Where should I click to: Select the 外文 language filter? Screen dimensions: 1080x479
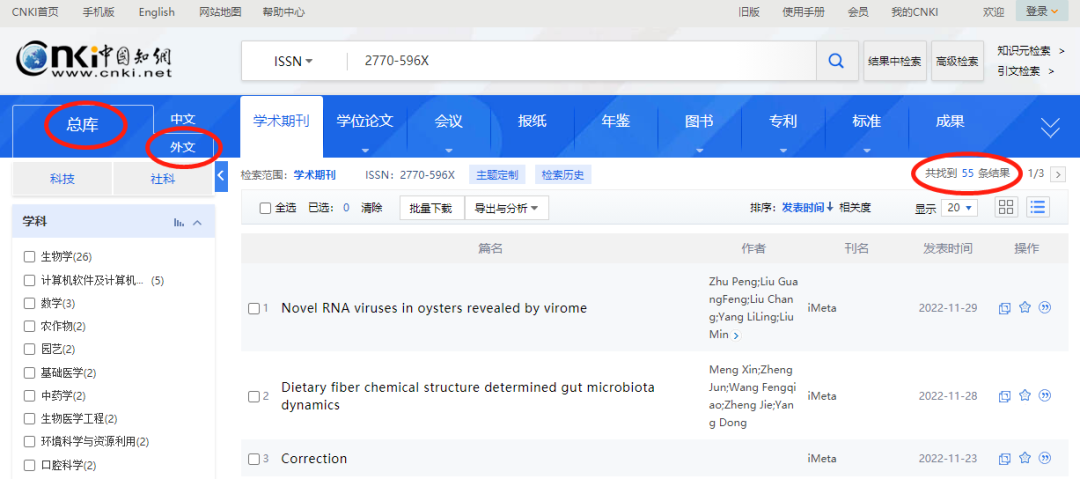[x=183, y=146]
